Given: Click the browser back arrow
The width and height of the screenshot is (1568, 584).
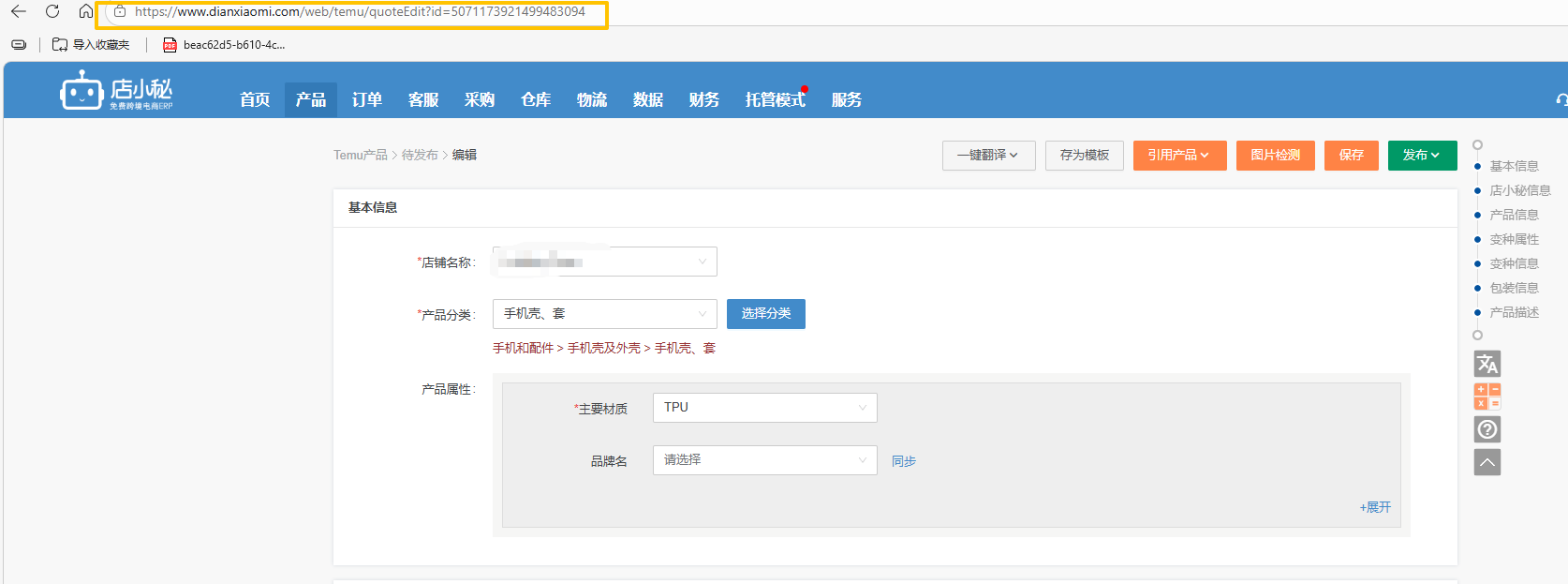Looking at the screenshot, I should click(x=19, y=11).
